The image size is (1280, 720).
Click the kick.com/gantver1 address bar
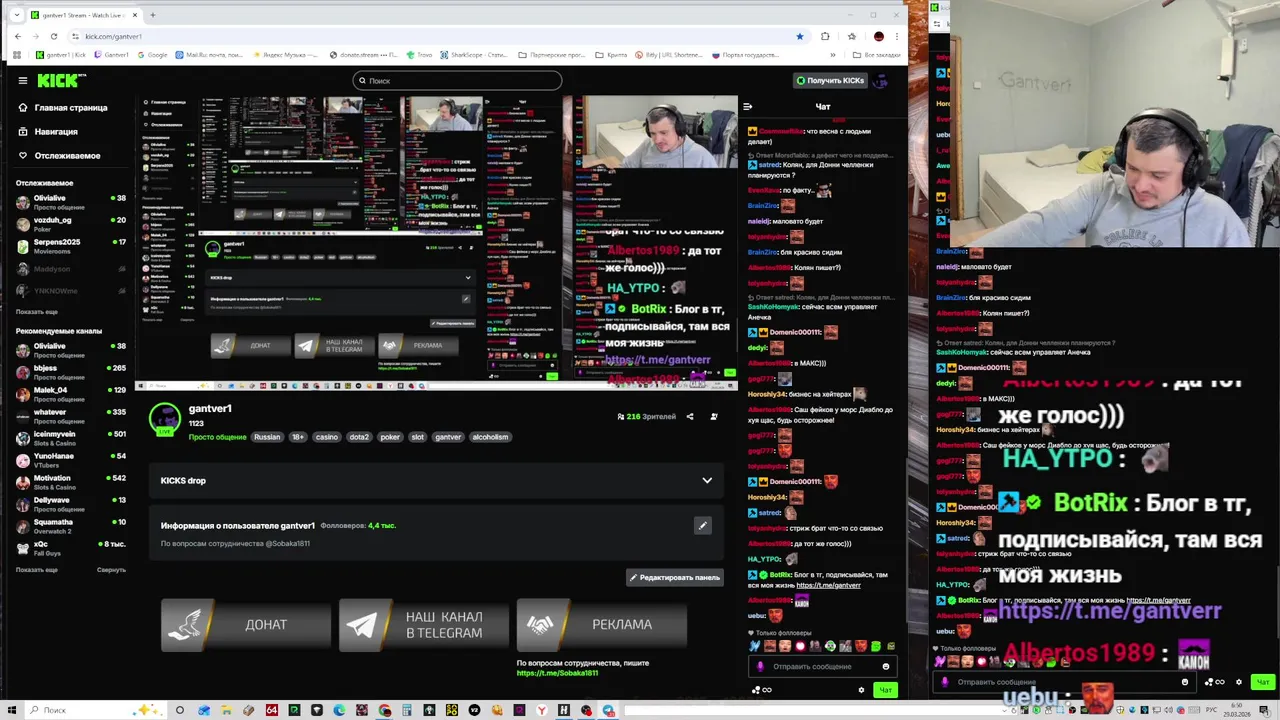(430, 36)
